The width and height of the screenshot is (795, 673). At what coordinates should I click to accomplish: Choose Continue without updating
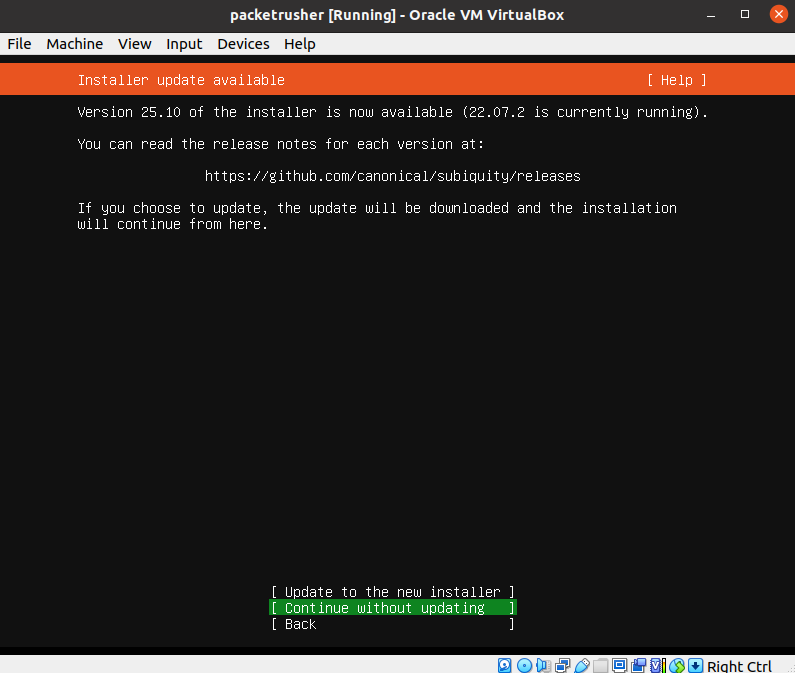click(x=393, y=608)
